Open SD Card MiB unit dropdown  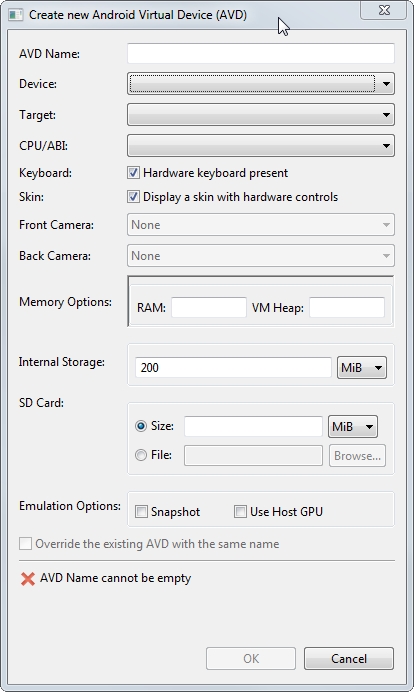point(353,427)
